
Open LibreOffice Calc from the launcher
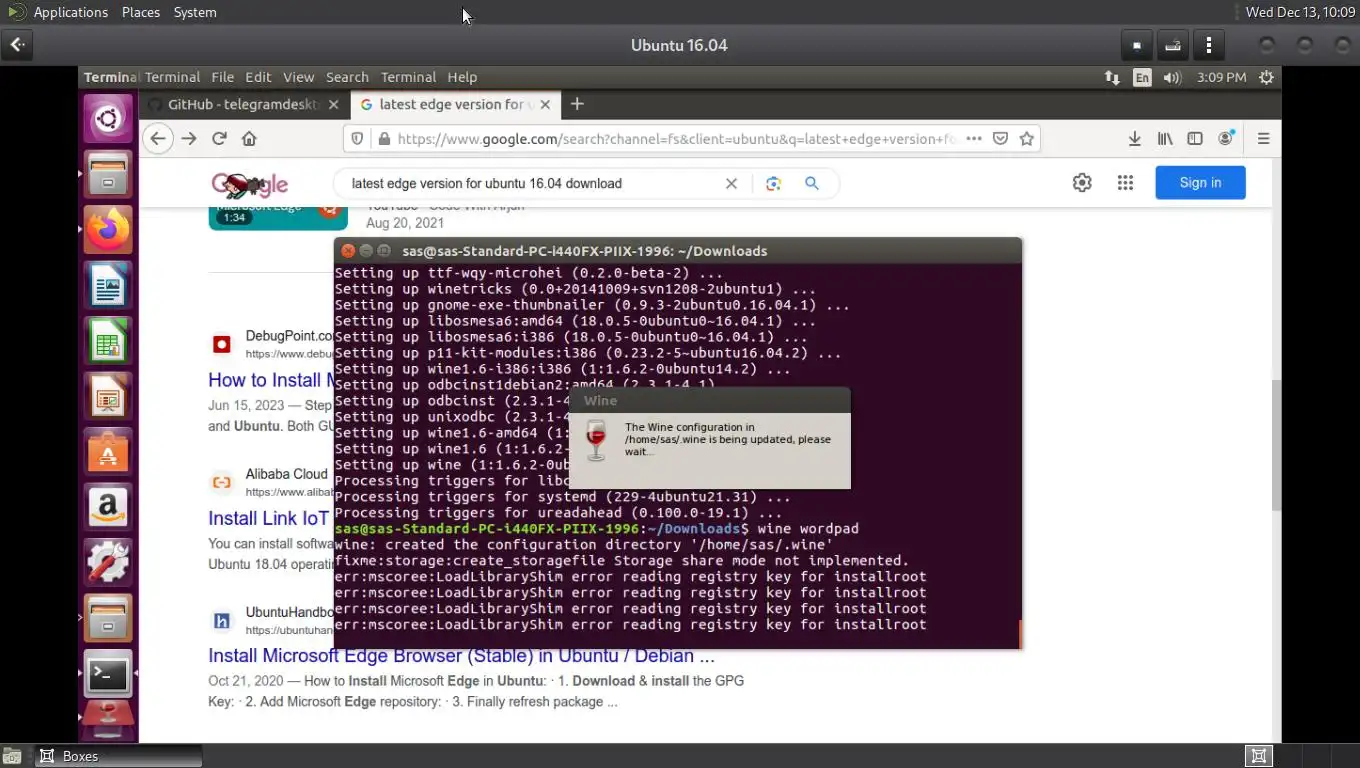[108, 342]
